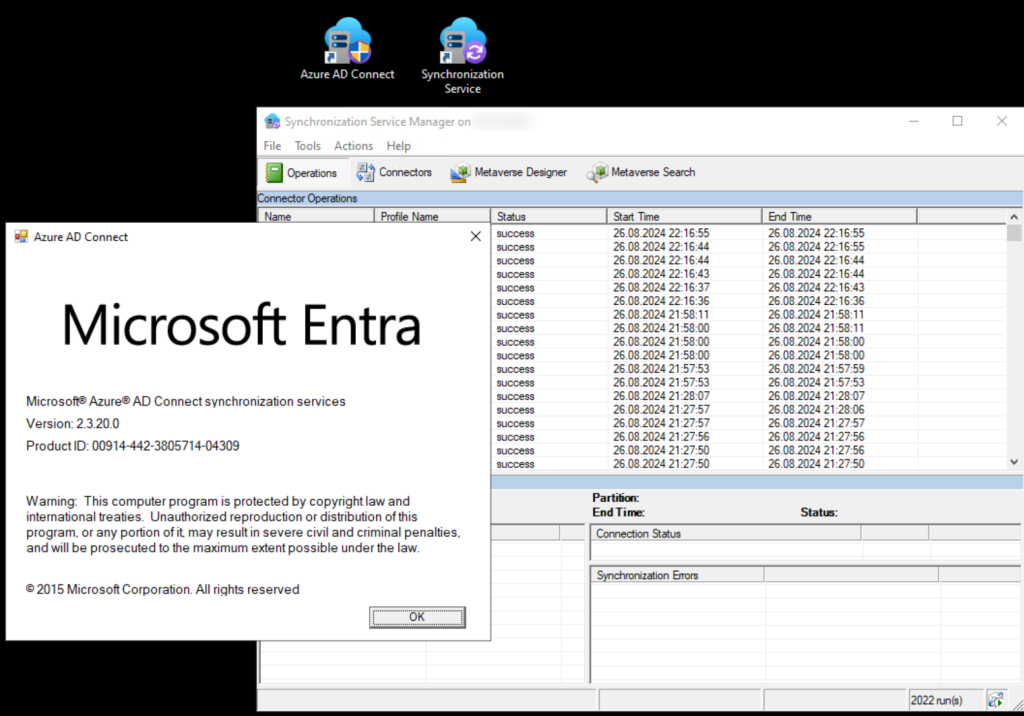Click the operations list scrollbar thumb
Viewport: 1024px width, 716px height.
(x=1014, y=233)
